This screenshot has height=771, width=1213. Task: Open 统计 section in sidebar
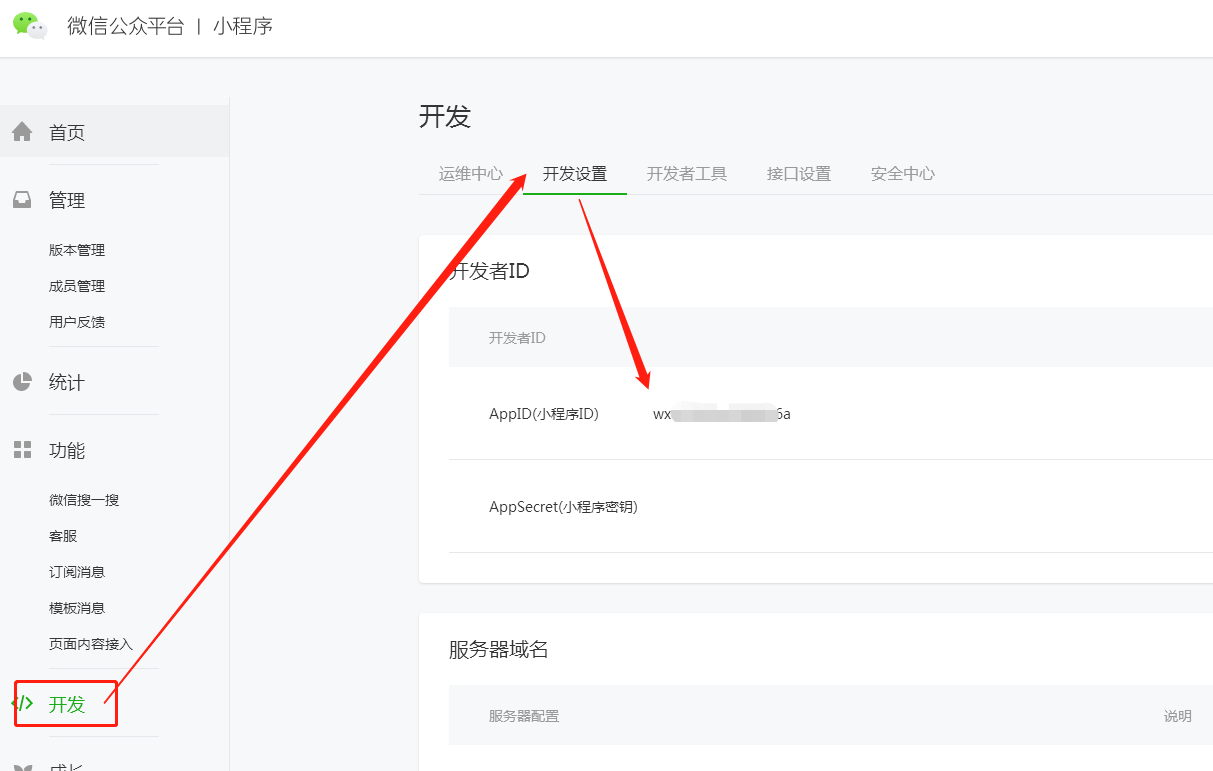[x=67, y=382]
